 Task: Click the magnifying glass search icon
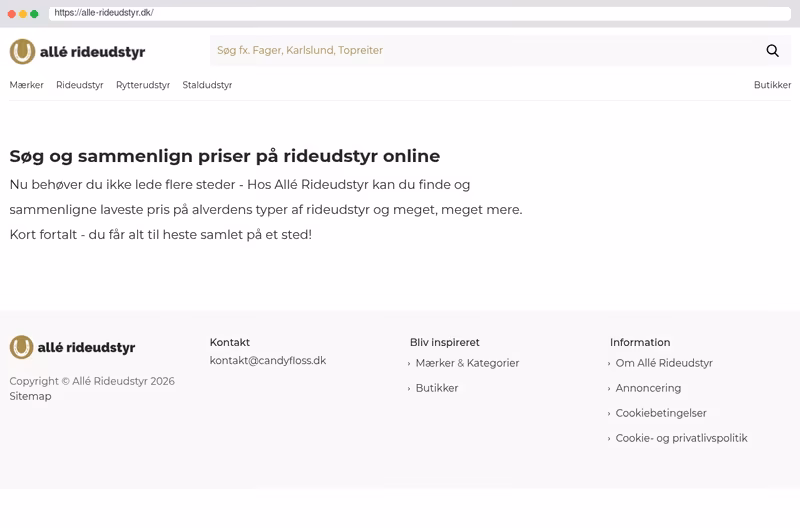[x=772, y=51]
